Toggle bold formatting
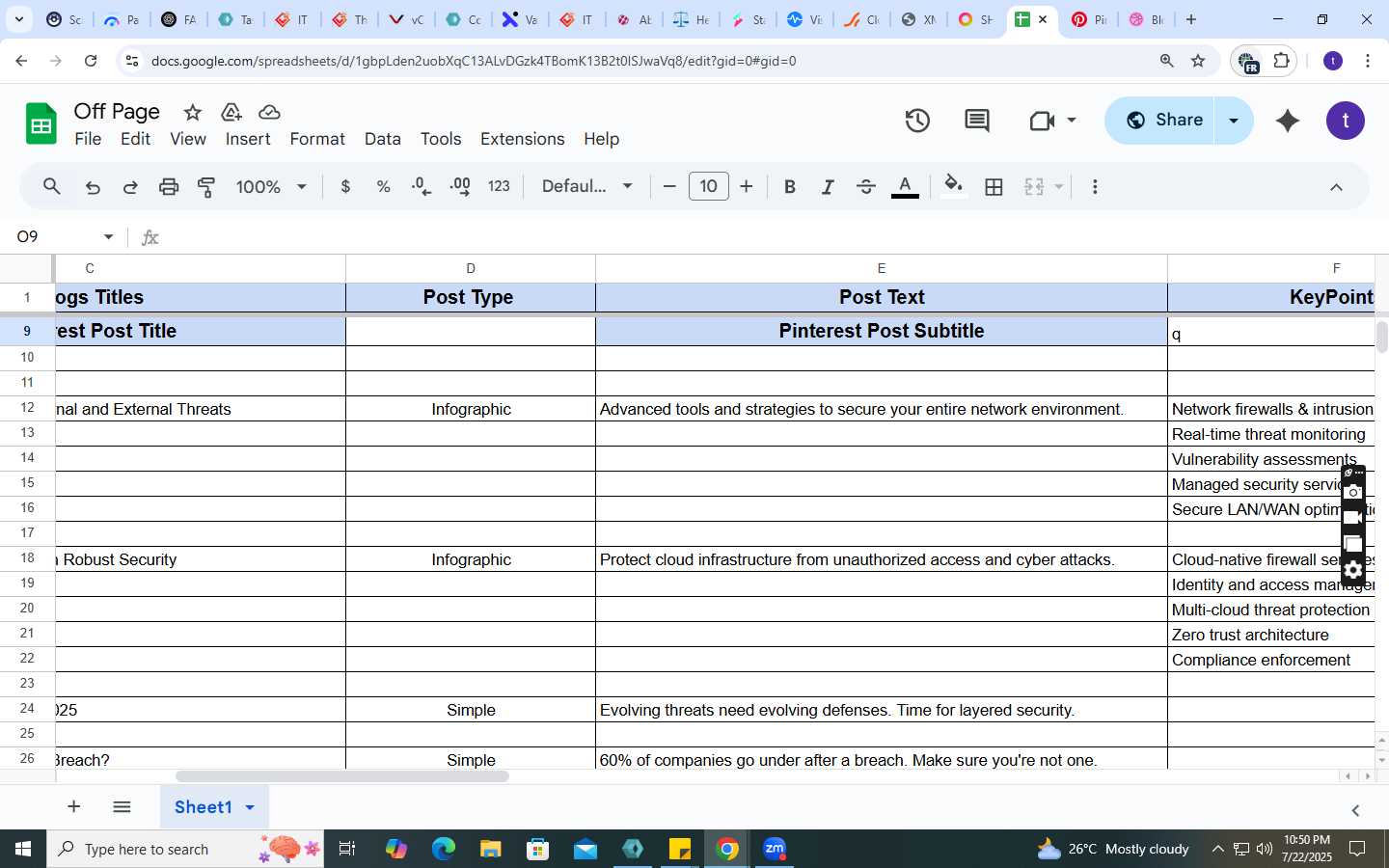1389x868 pixels. coord(789,187)
